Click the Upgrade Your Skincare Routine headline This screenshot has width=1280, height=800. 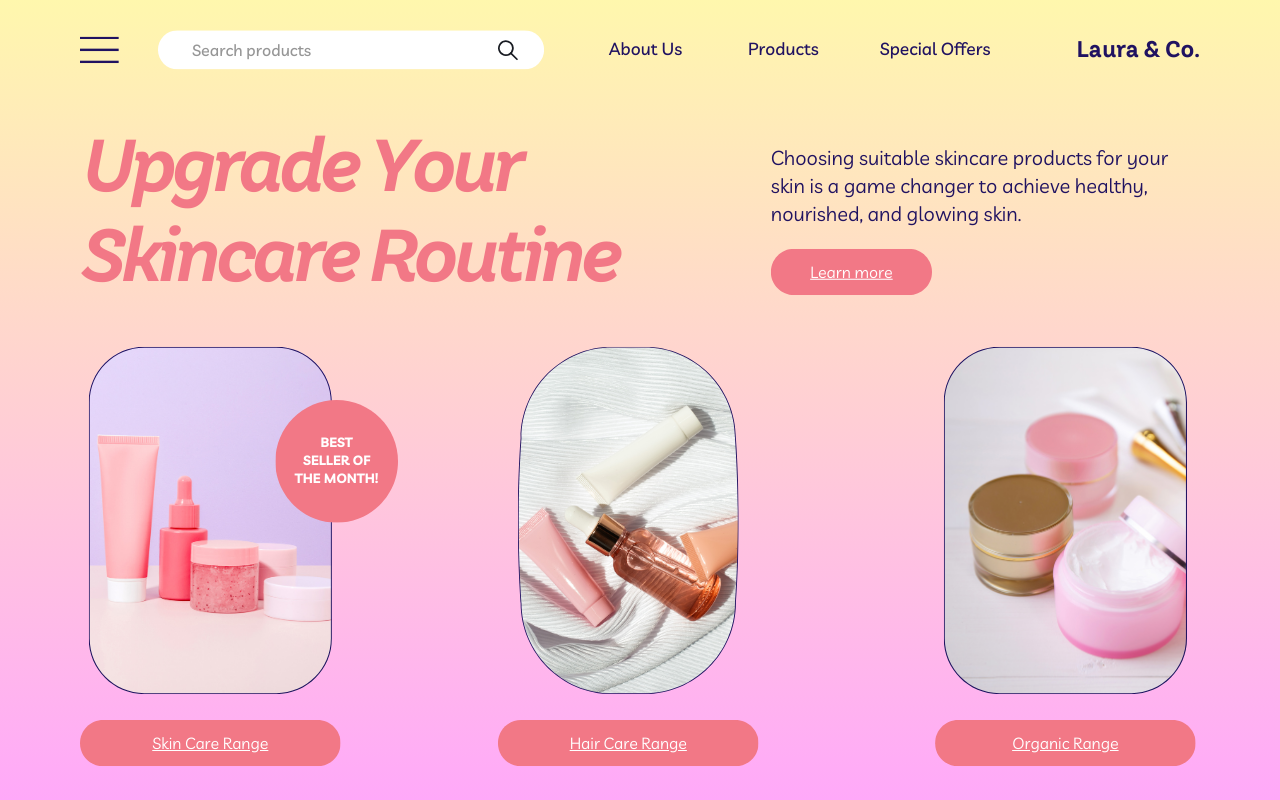351,210
